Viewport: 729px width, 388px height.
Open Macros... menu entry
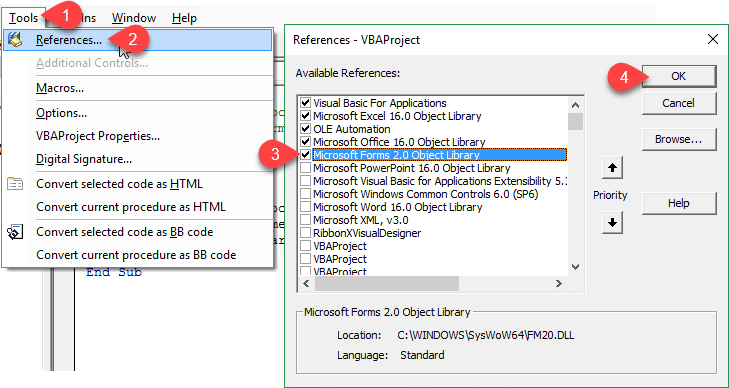60,88
